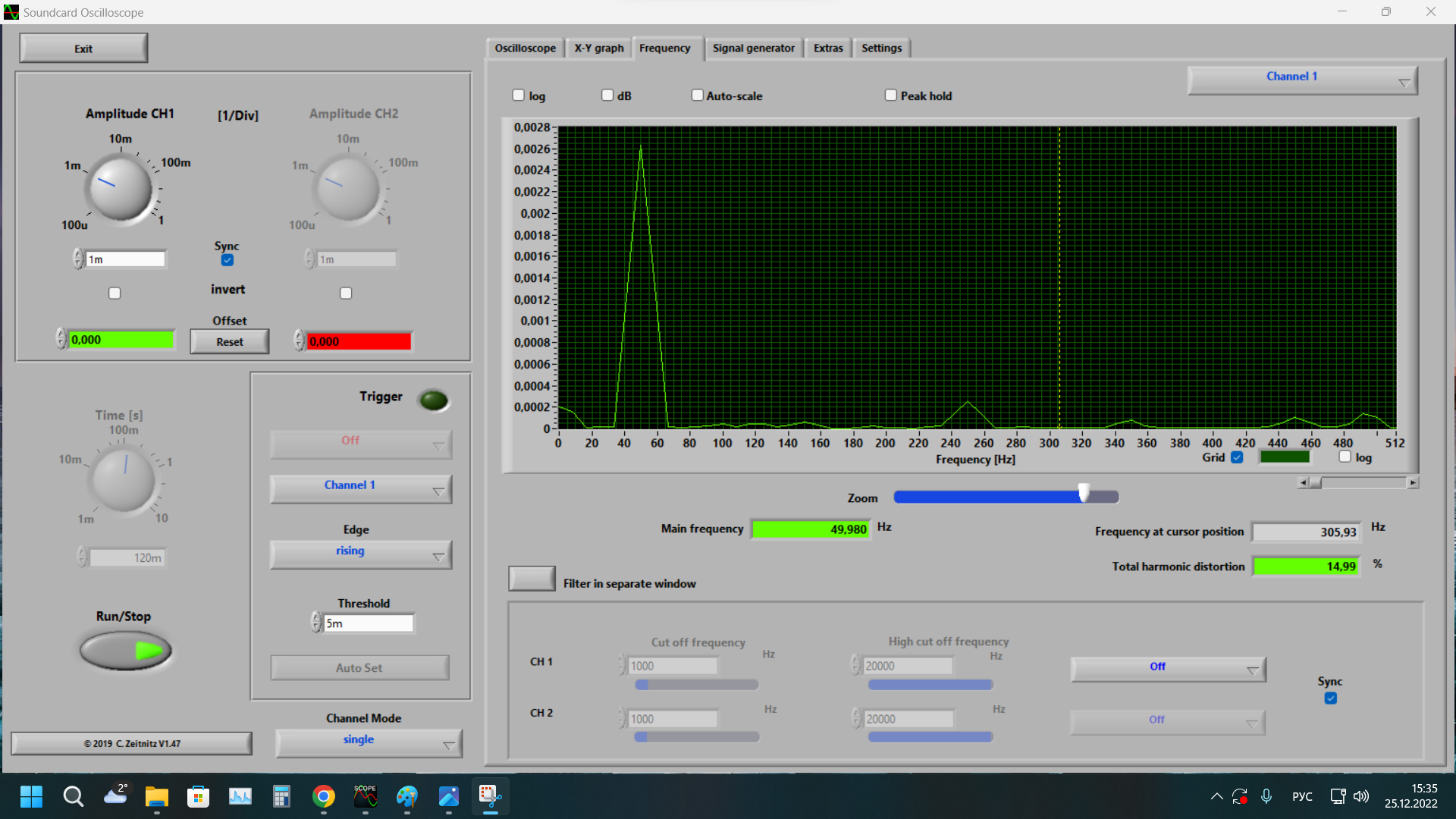Click CH 1 high cut off slider

tap(930, 685)
